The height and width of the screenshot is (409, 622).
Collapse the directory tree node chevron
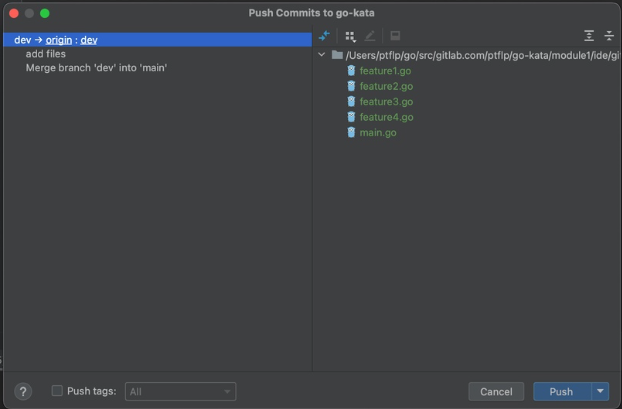322,55
